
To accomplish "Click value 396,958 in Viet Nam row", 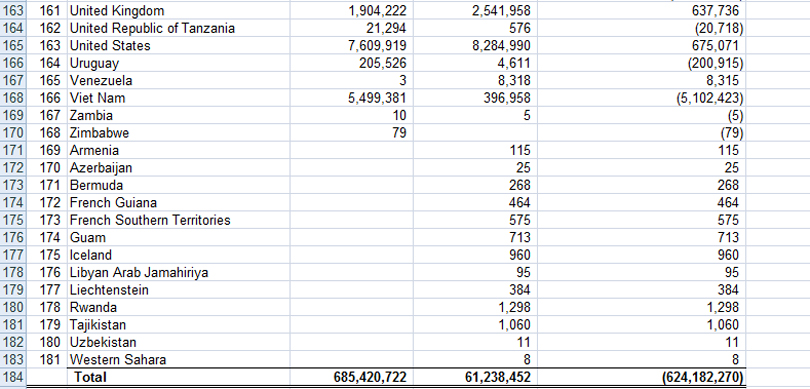I will point(475,98).
